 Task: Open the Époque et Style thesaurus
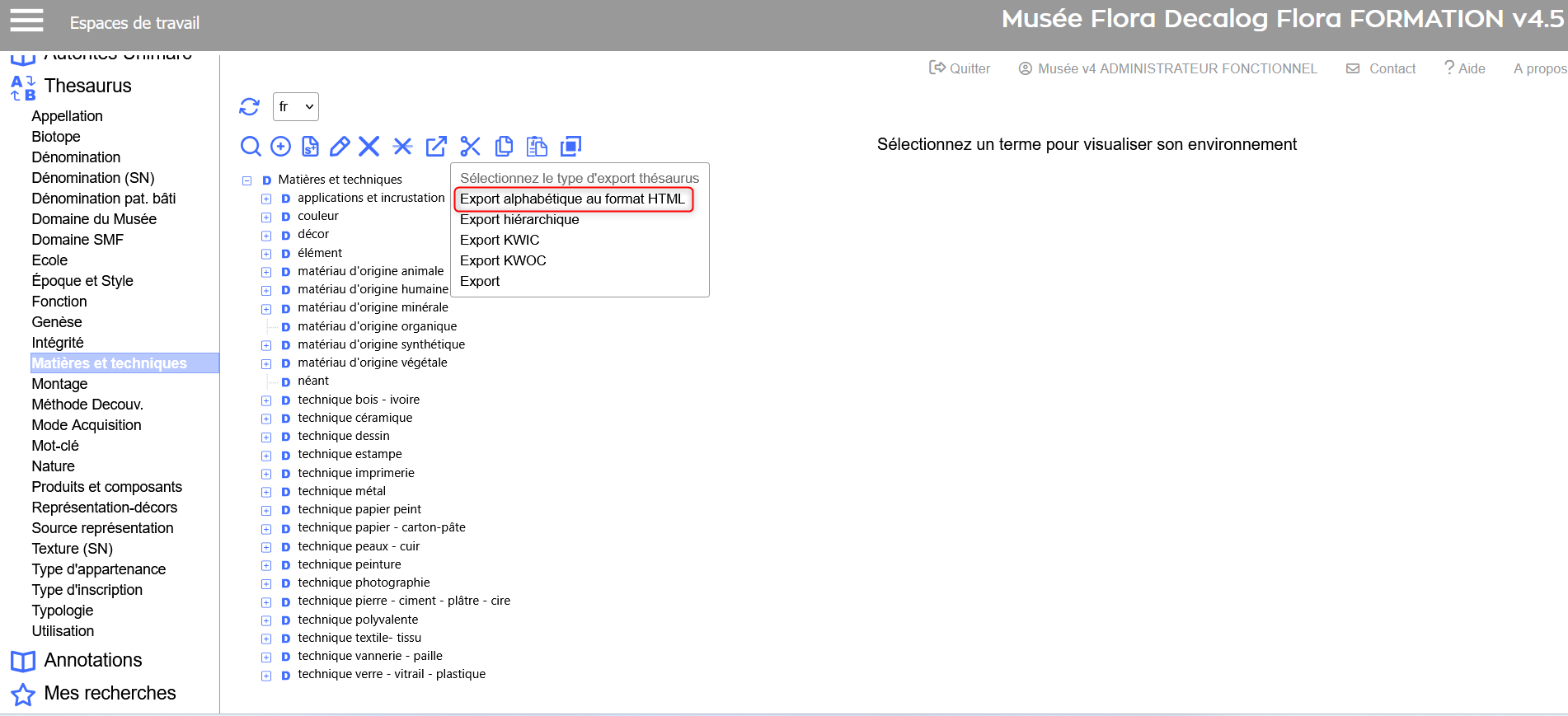coord(82,281)
